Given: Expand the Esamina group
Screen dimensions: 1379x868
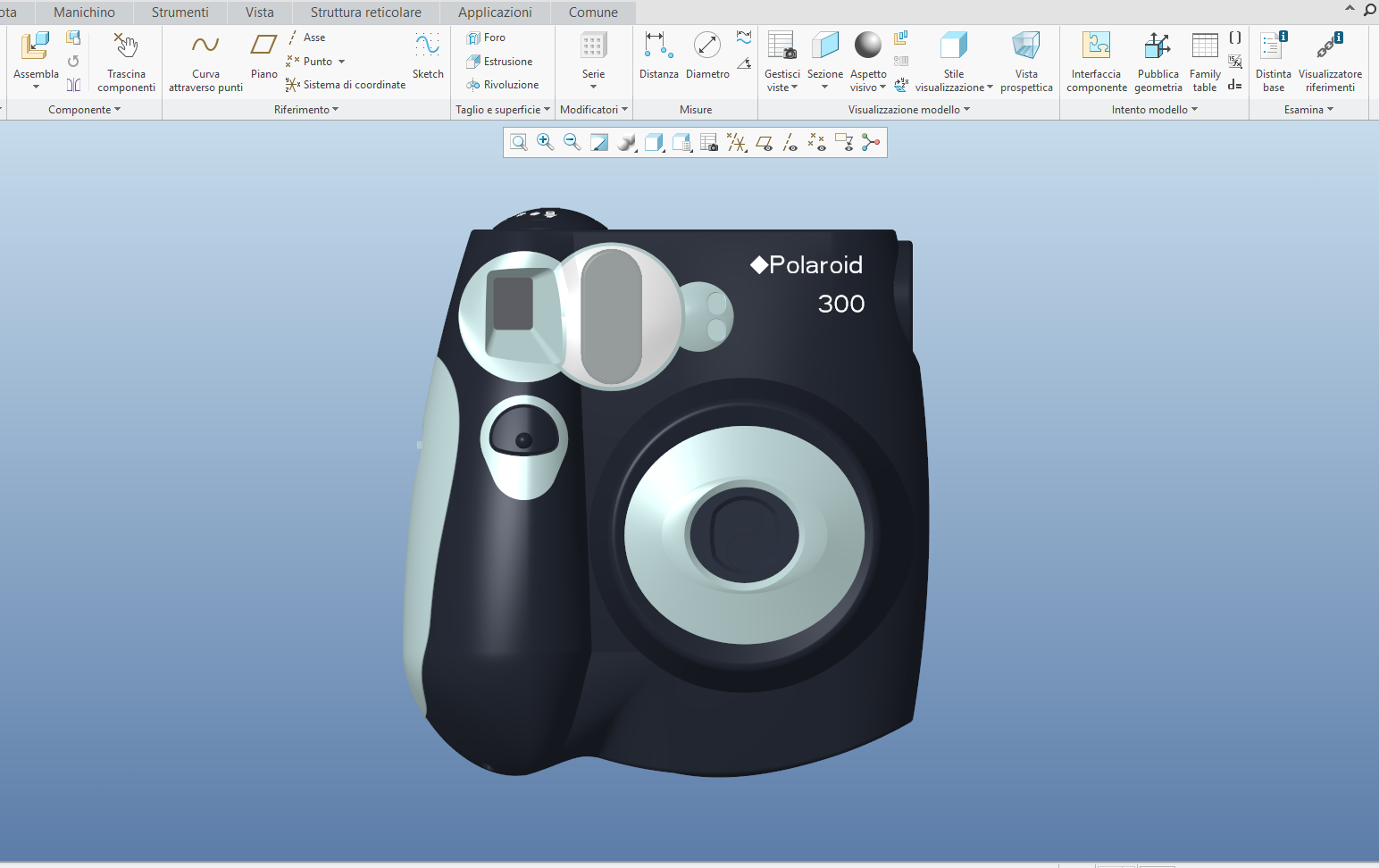Looking at the screenshot, I should tap(1309, 110).
